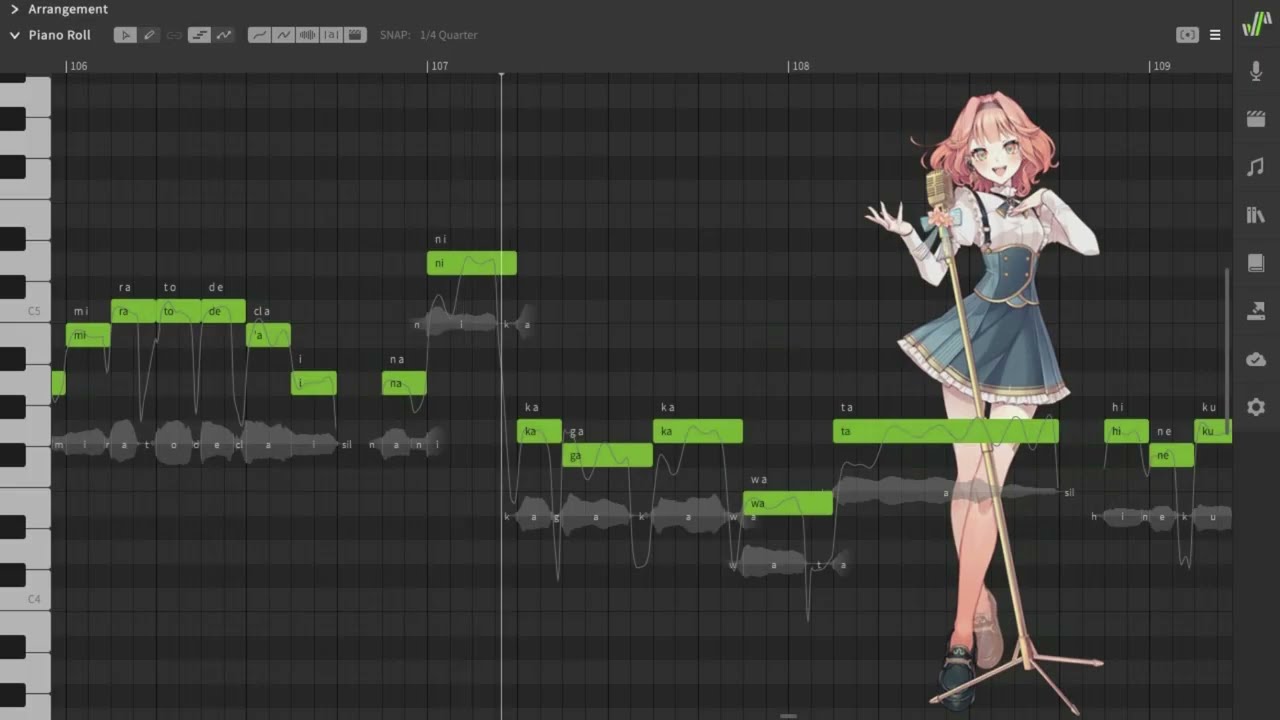Select the green 'mi' note

[x=88, y=335]
